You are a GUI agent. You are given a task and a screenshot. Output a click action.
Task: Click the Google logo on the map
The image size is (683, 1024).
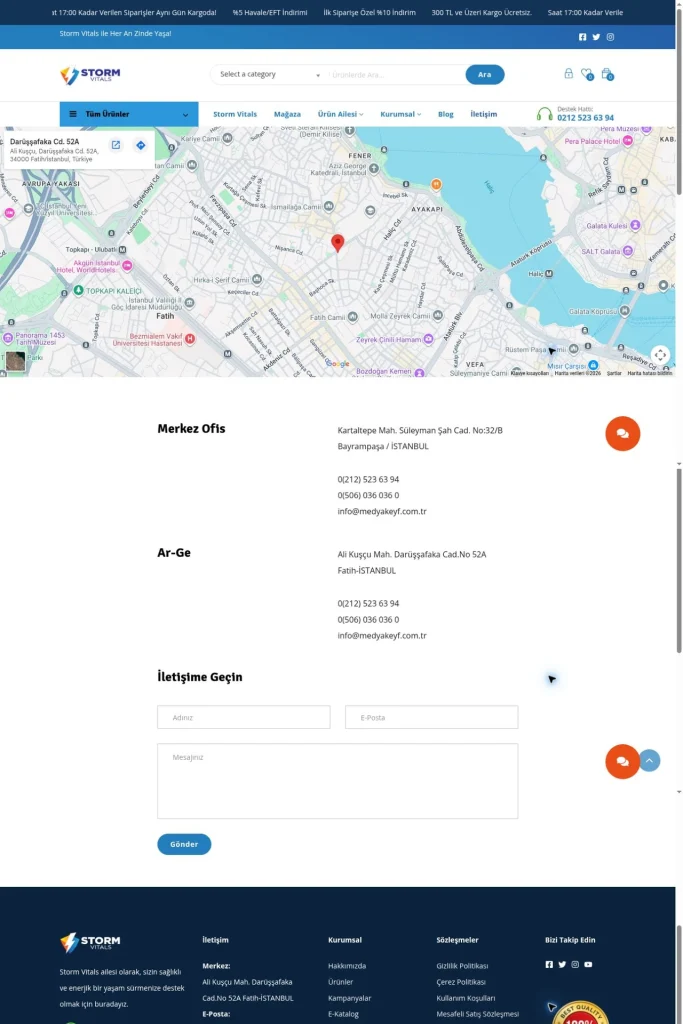pyautogui.click(x=338, y=364)
